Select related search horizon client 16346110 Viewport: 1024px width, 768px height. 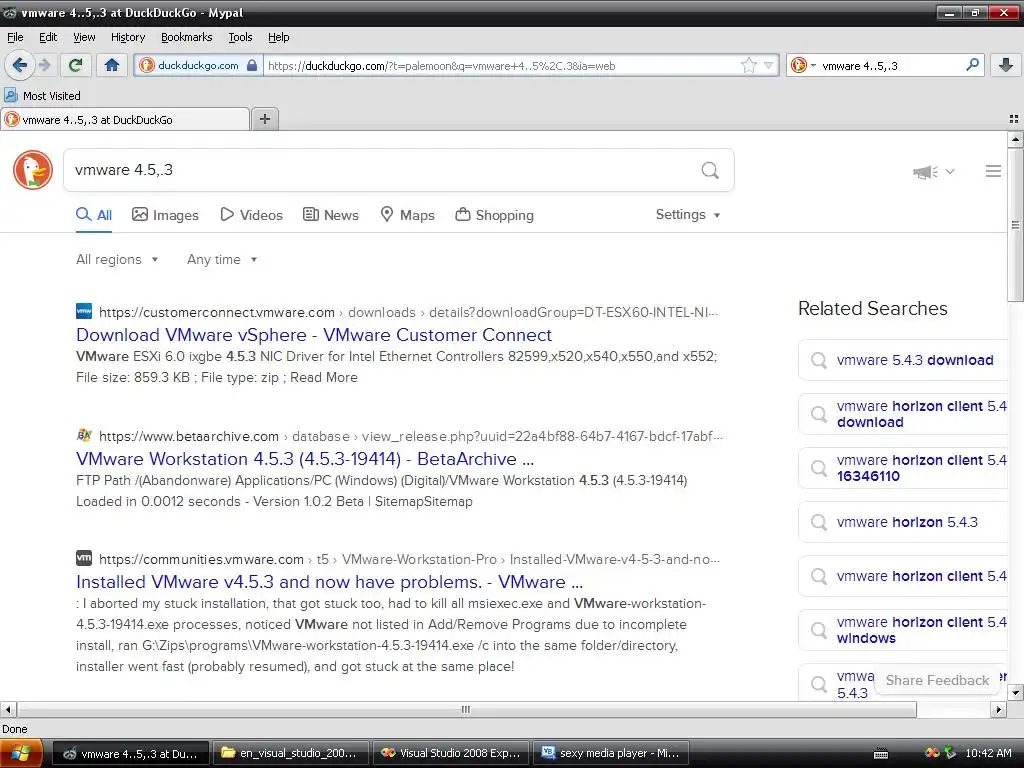click(x=903, y=468)
